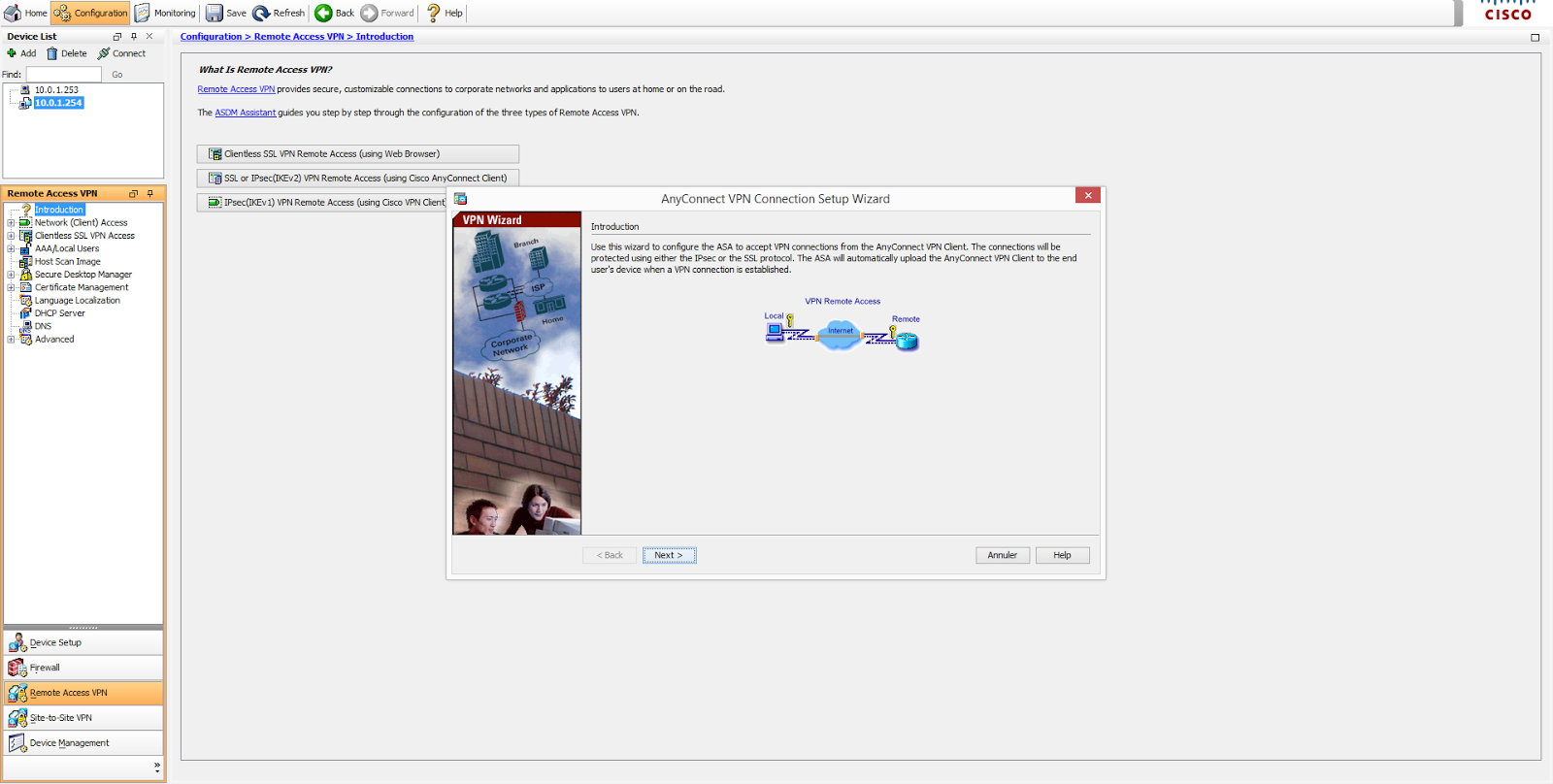Select device 10.0.1.253 in list
This screenshot has height=784, width=1553.
pyautogui.click(x=56, y=89)
